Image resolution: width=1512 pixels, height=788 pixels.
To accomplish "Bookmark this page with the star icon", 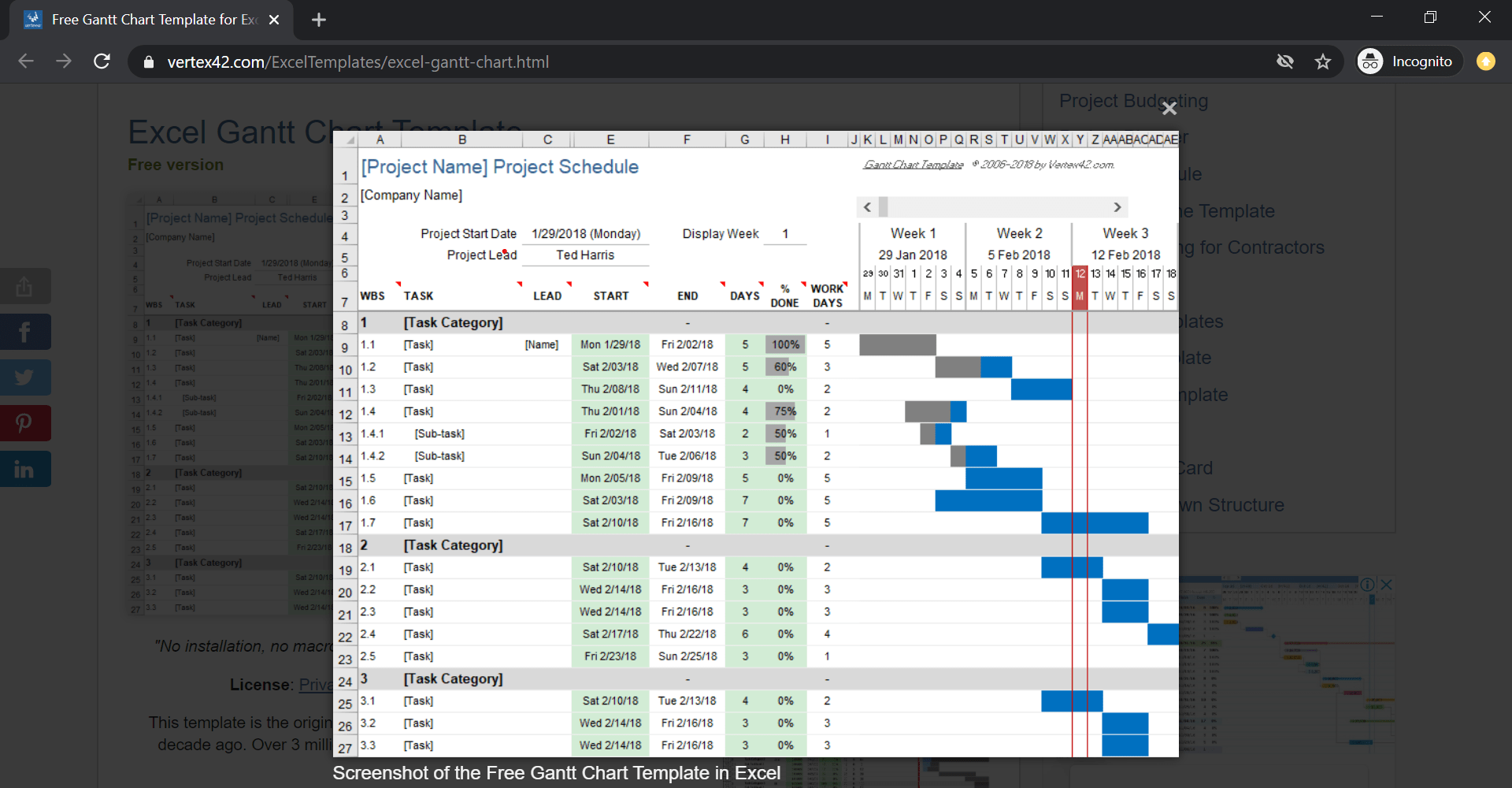I will click(x=1323, y=61).
